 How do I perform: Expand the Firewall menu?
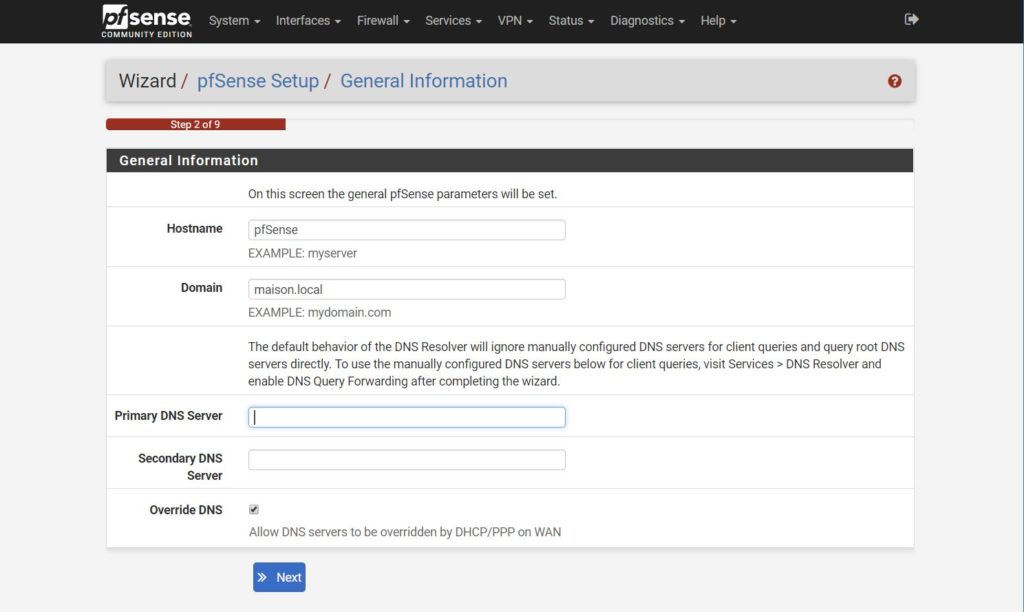[x=383, y=21]
